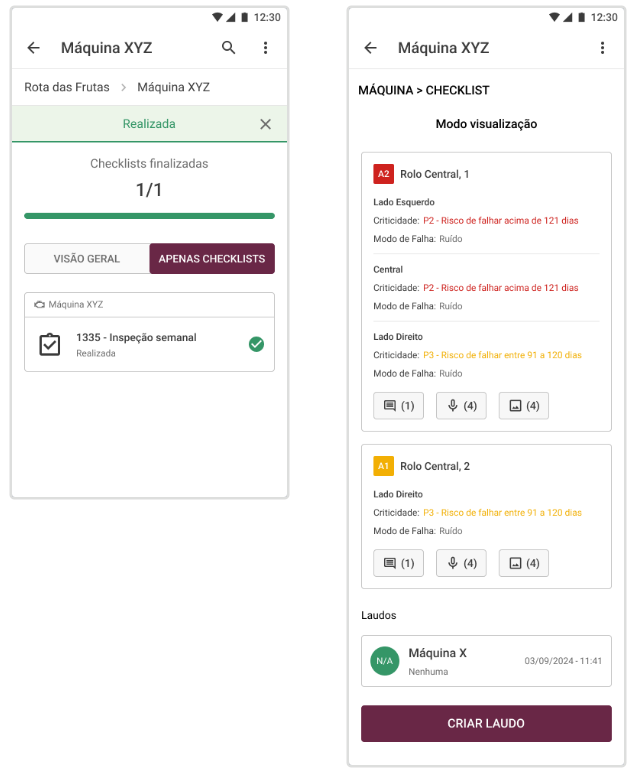The height and width of the screenshot is (773, 644).
Task: Open overflow menu beside the search icon
Action: [x=265, y=48]
